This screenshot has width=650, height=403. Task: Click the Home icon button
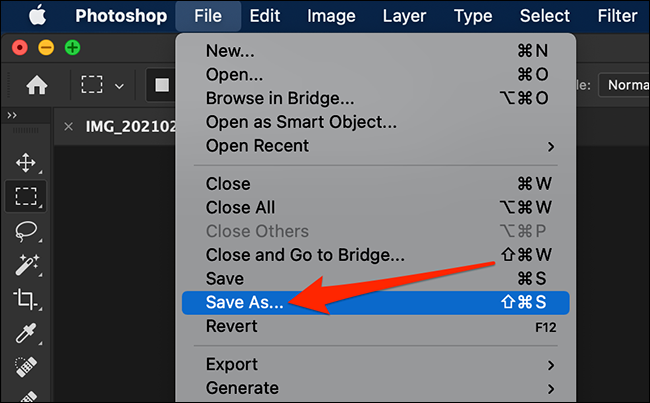pos(37,85)
